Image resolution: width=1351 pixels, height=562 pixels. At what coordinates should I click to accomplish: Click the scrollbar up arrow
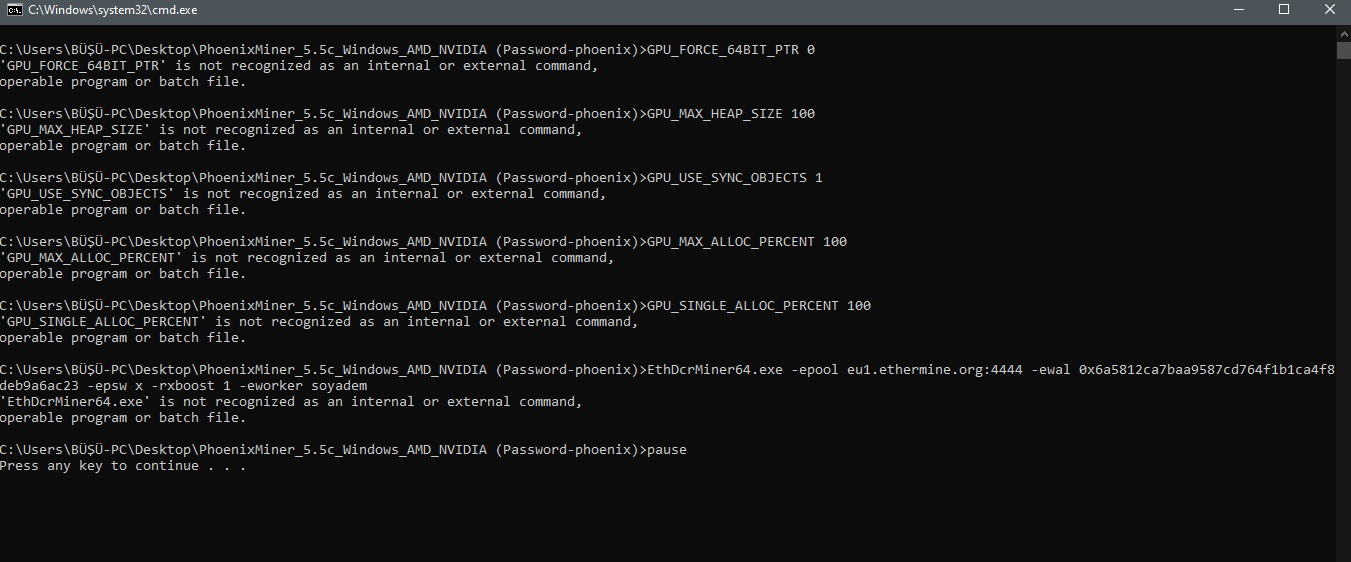1343,31
